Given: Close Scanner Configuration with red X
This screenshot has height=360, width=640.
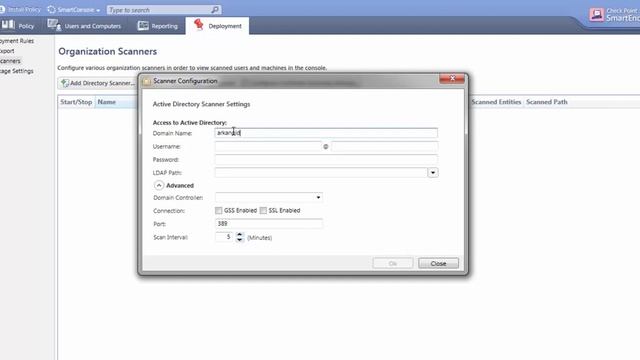Looking at the screenshot, I should [452, 78].
